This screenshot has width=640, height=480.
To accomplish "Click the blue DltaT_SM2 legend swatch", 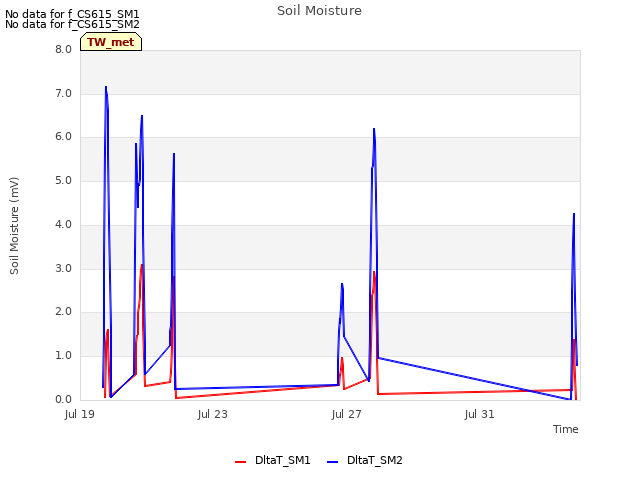I will click(x=333, y=462).
